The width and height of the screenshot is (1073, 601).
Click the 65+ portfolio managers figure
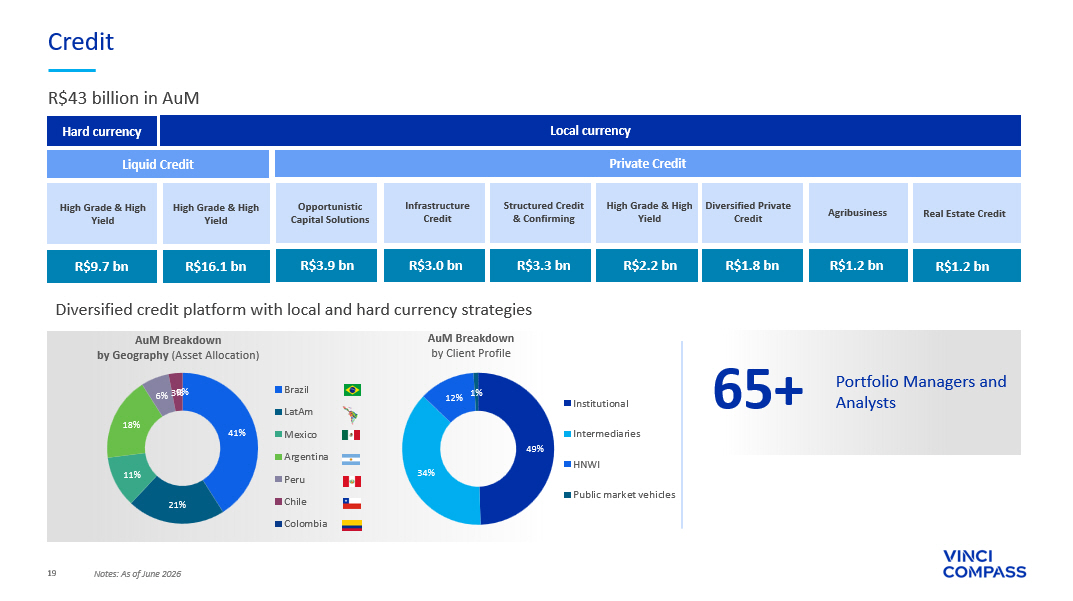click(758, 389)
